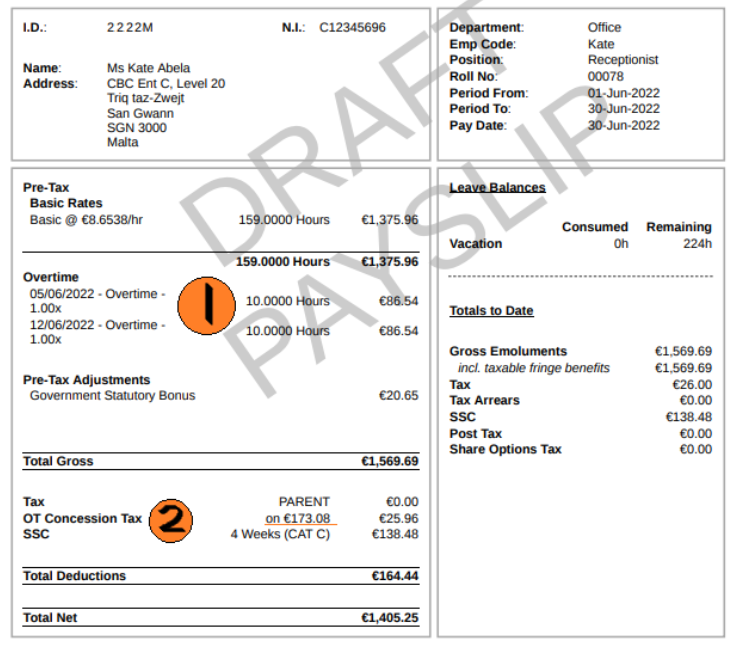Image resolution: width=738 pixels, height=652 pixels.
Task: Click address line CBC Ent C, Level 20
Action: coord(166,83)
